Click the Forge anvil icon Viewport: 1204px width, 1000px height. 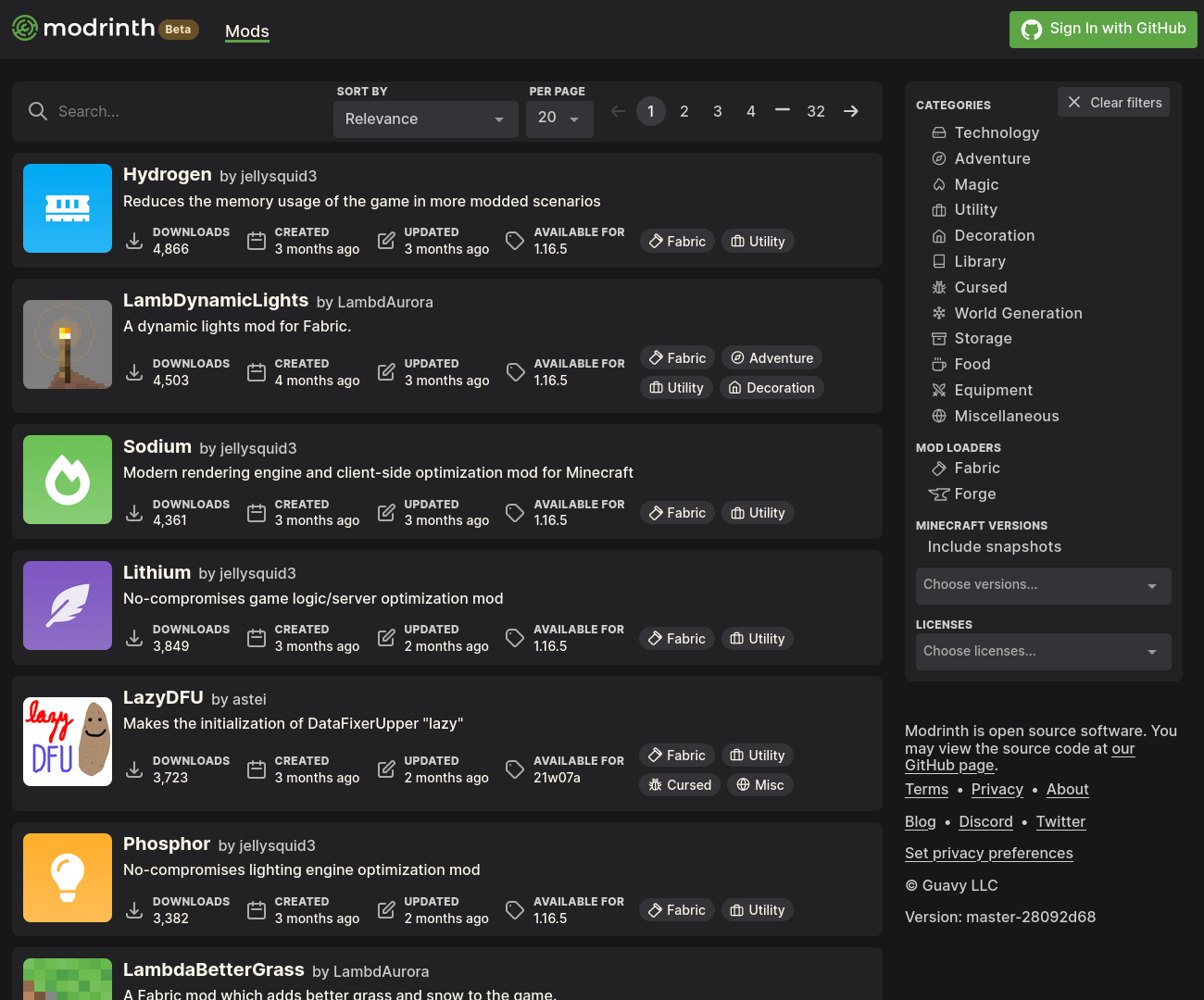(939, 494)
